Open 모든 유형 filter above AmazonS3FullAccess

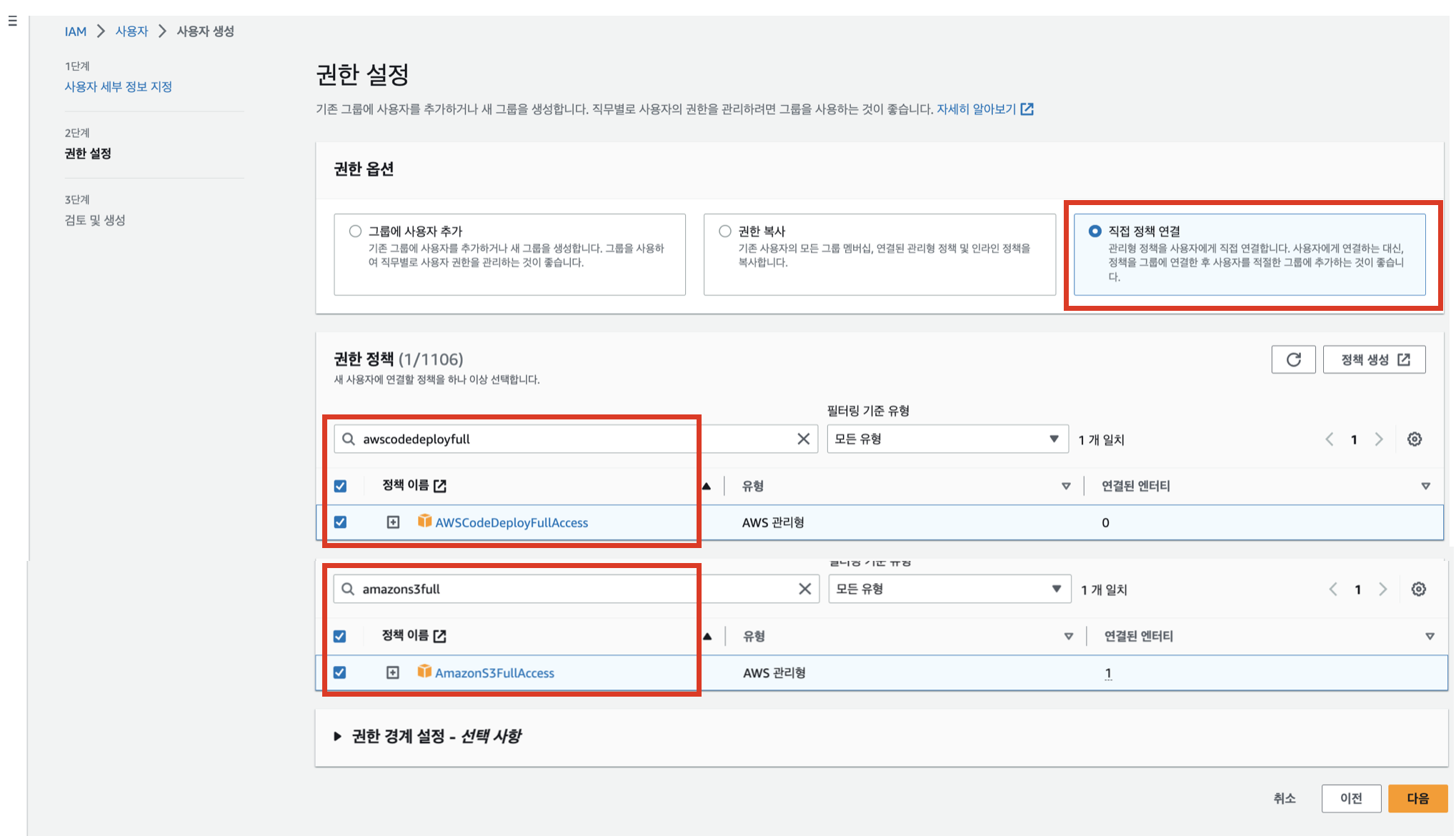(949, 589)
